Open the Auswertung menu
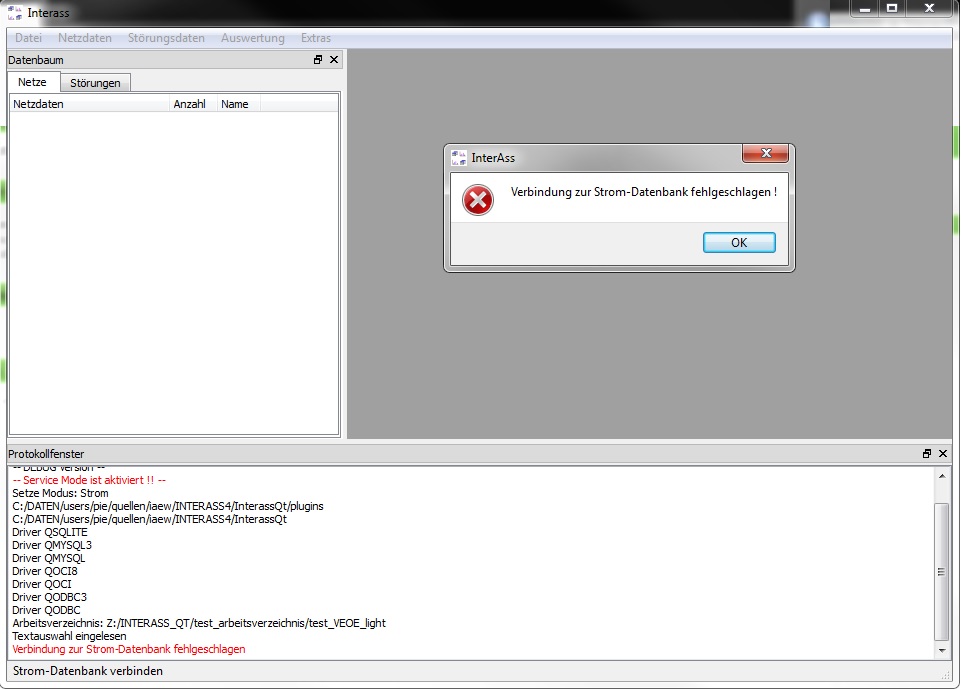969x689 pixels. (252, 38)
